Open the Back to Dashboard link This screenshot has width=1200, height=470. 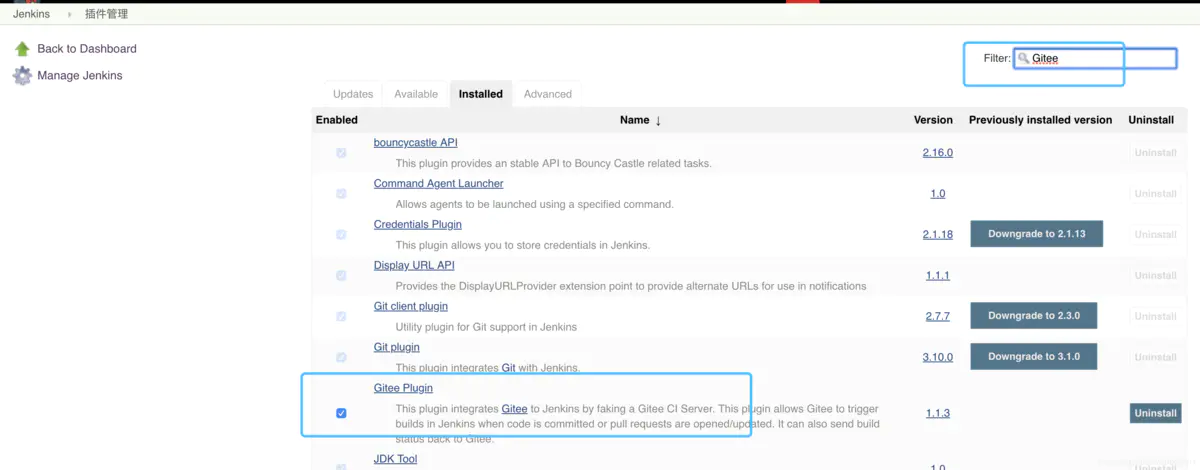tap(87, 48)
